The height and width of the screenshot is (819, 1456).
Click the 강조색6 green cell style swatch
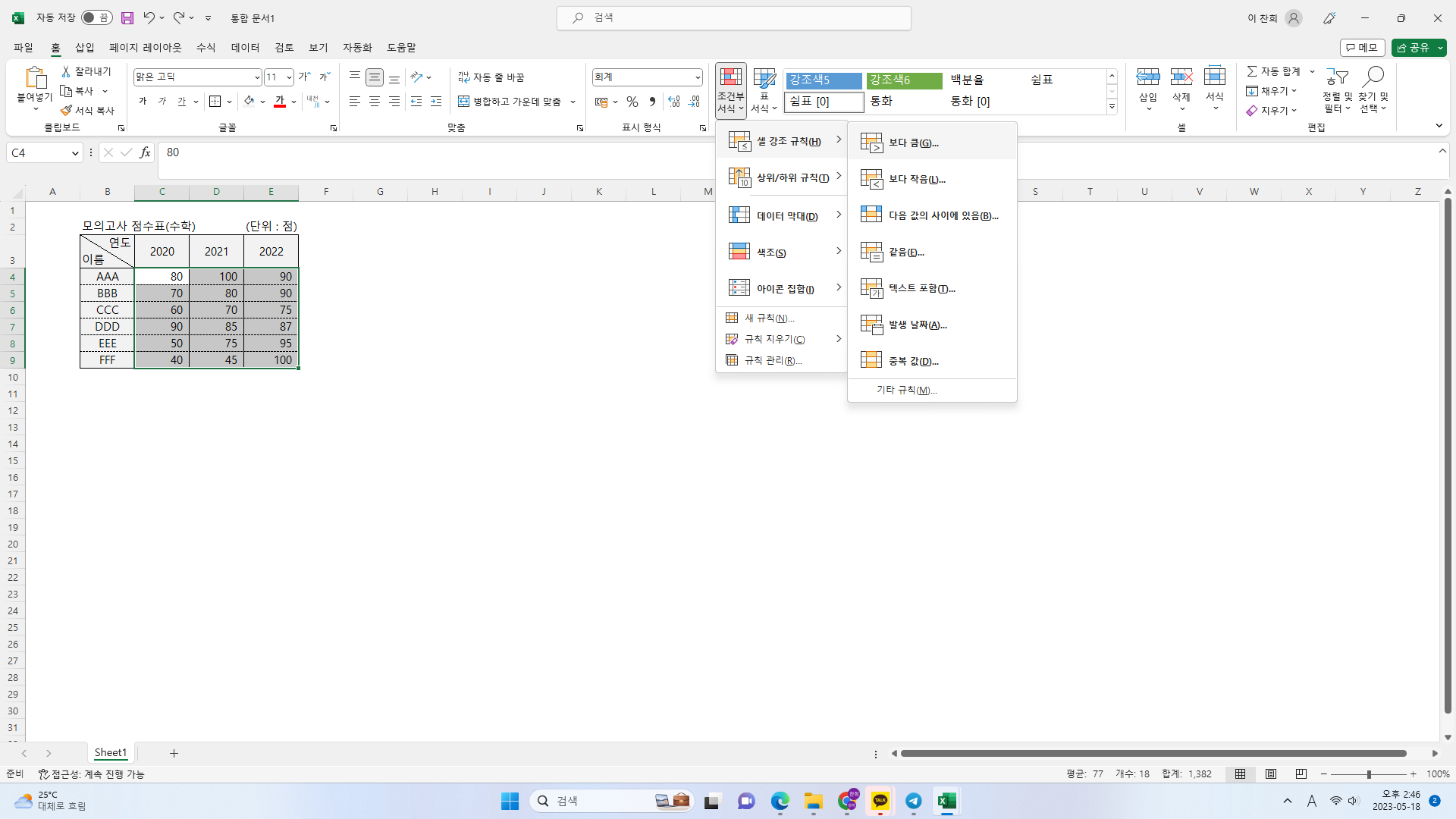click(x=904, y=80)
